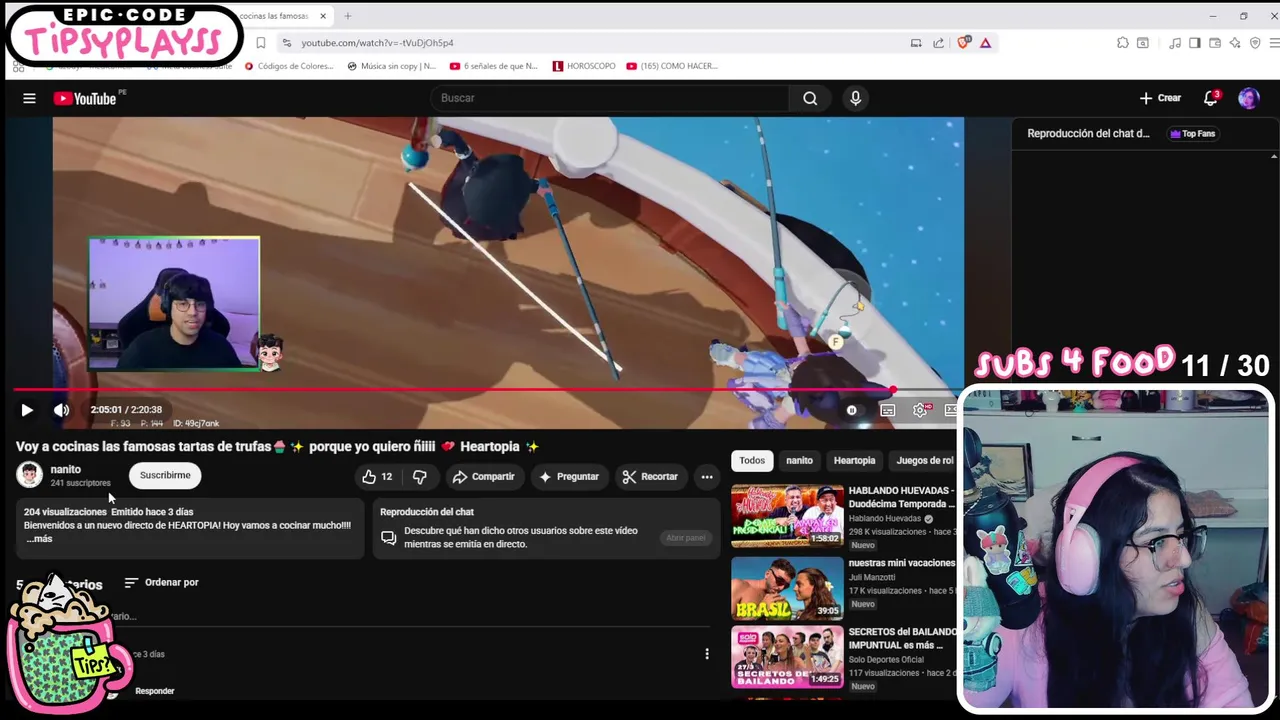Open more actions three-dot menu under video
The height and width of the screenshot is (720, 1280).
[x=707, y=477]
